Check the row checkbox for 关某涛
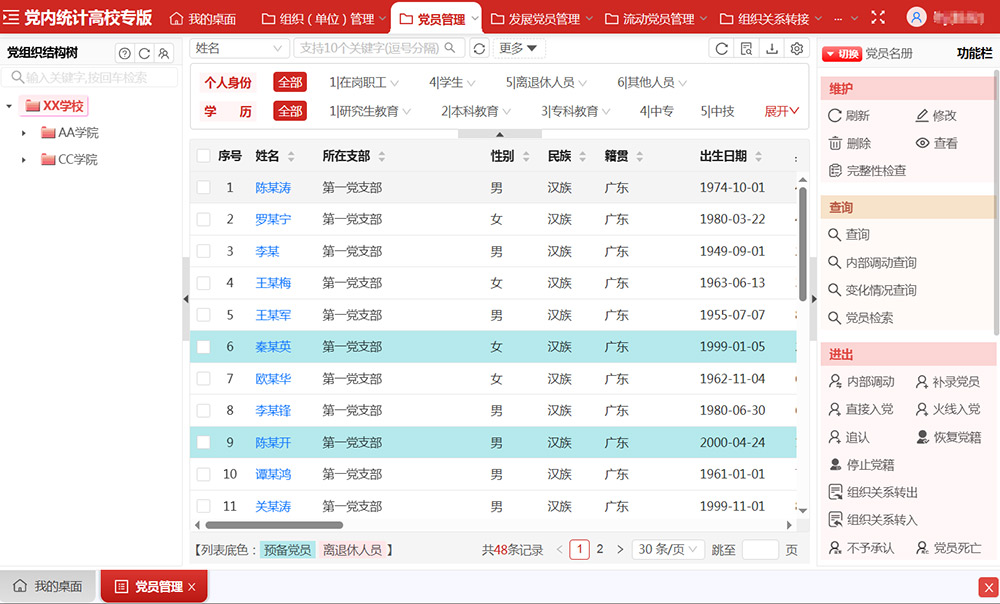 [x=203, y=506]
